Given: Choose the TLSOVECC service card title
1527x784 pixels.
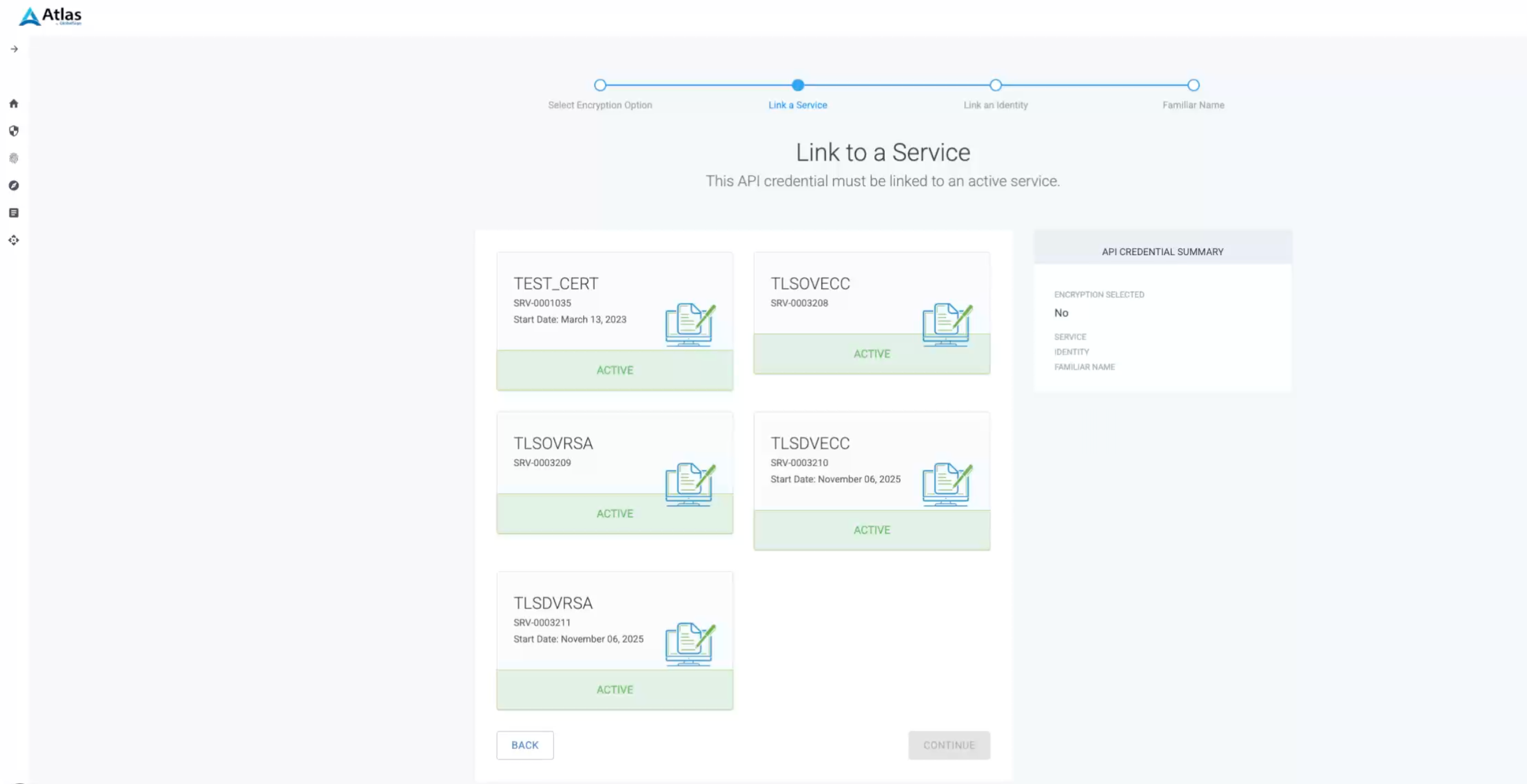Looking at the screenshot, I should point(810,284).
